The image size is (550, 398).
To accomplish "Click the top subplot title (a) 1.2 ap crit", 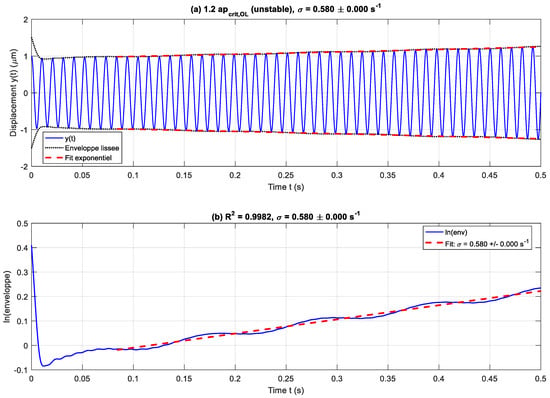I will point(286,10).
